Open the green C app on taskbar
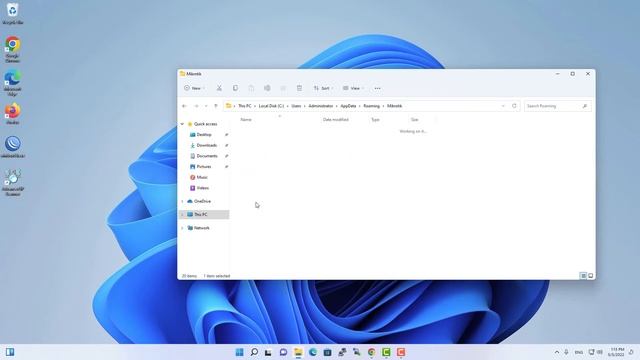This screenshot has width=640, height=360. coord(386,352)
